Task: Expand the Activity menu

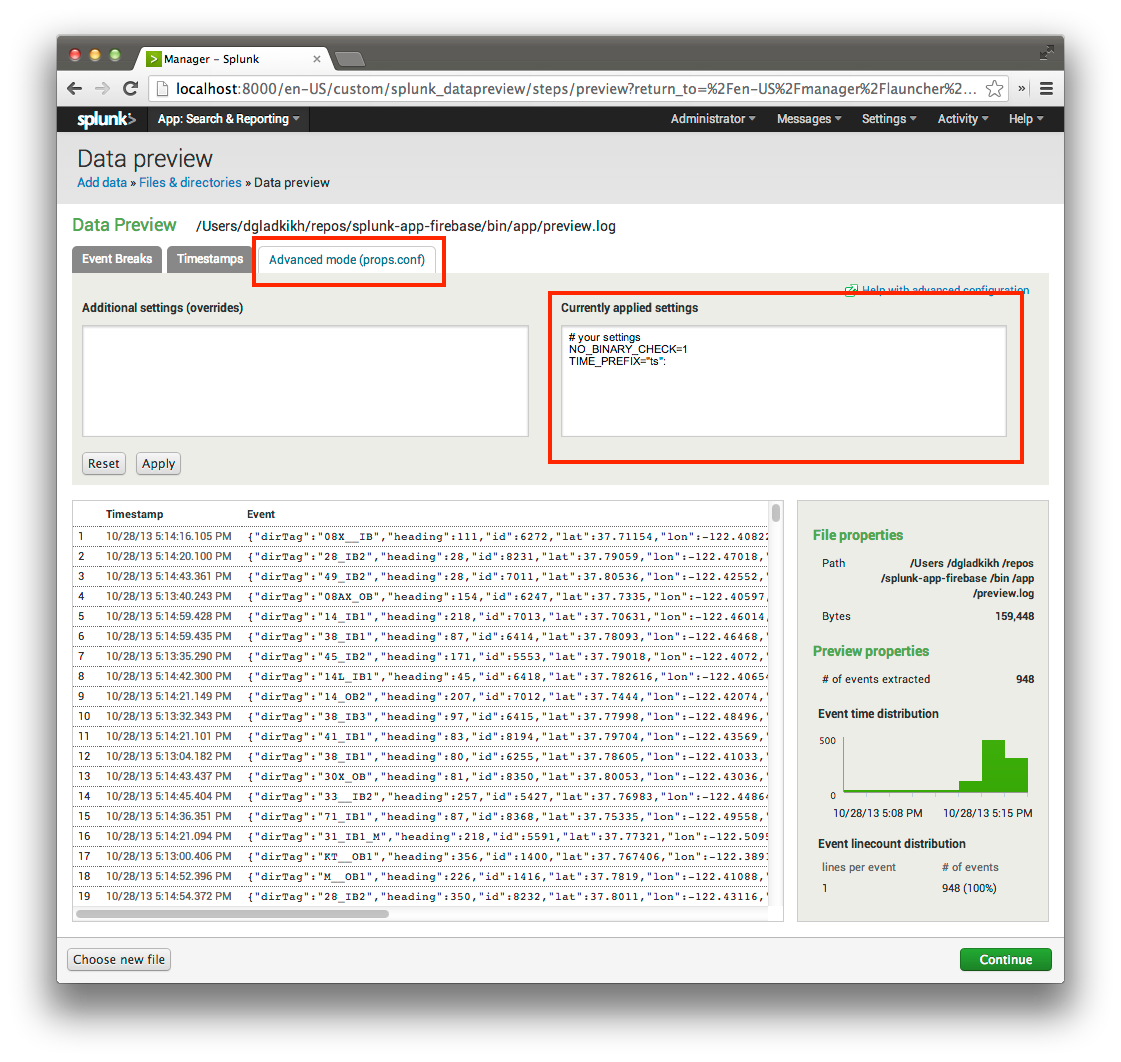Action: coord(963,119)
